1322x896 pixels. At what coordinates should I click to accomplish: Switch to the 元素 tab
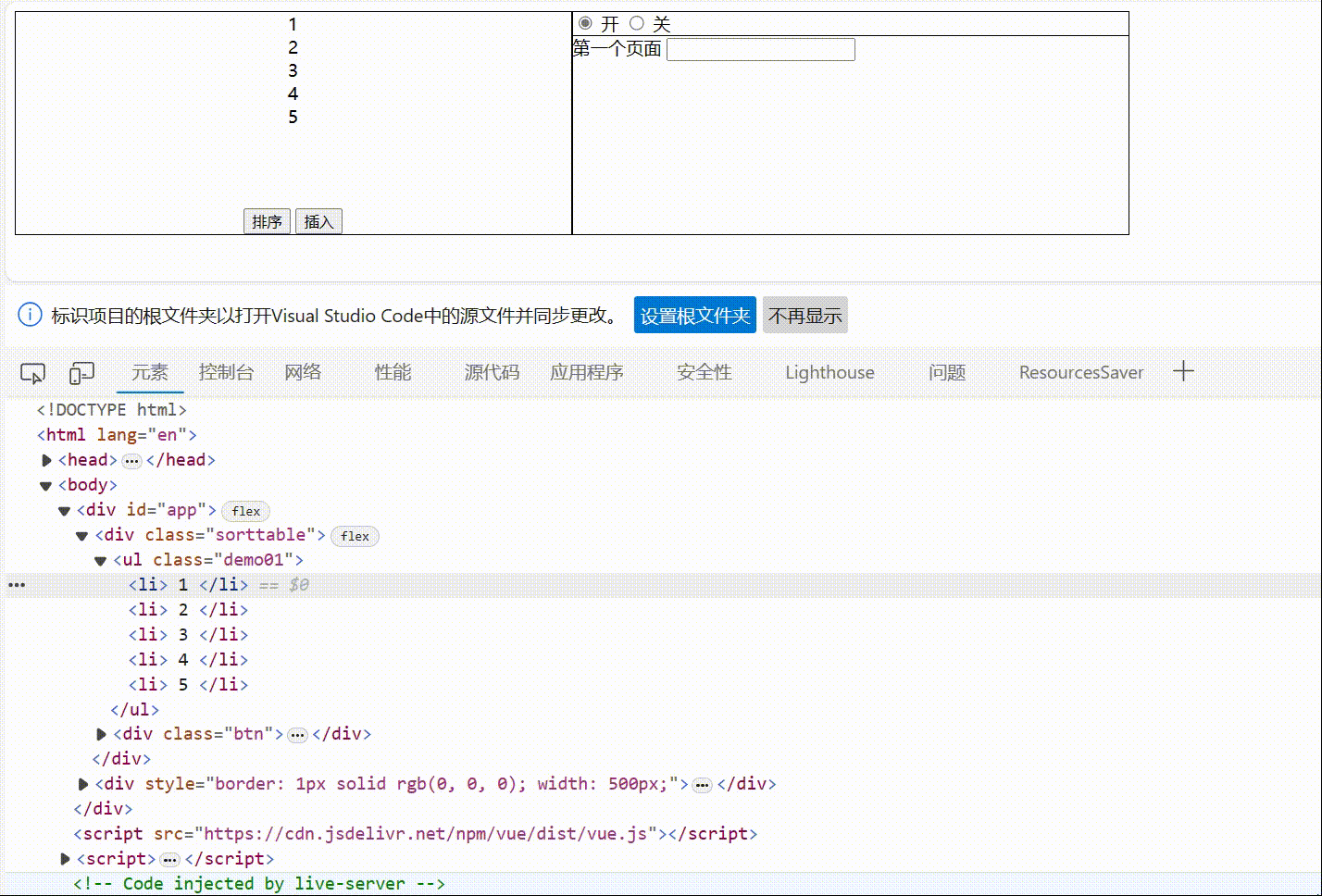click(150, 372)
